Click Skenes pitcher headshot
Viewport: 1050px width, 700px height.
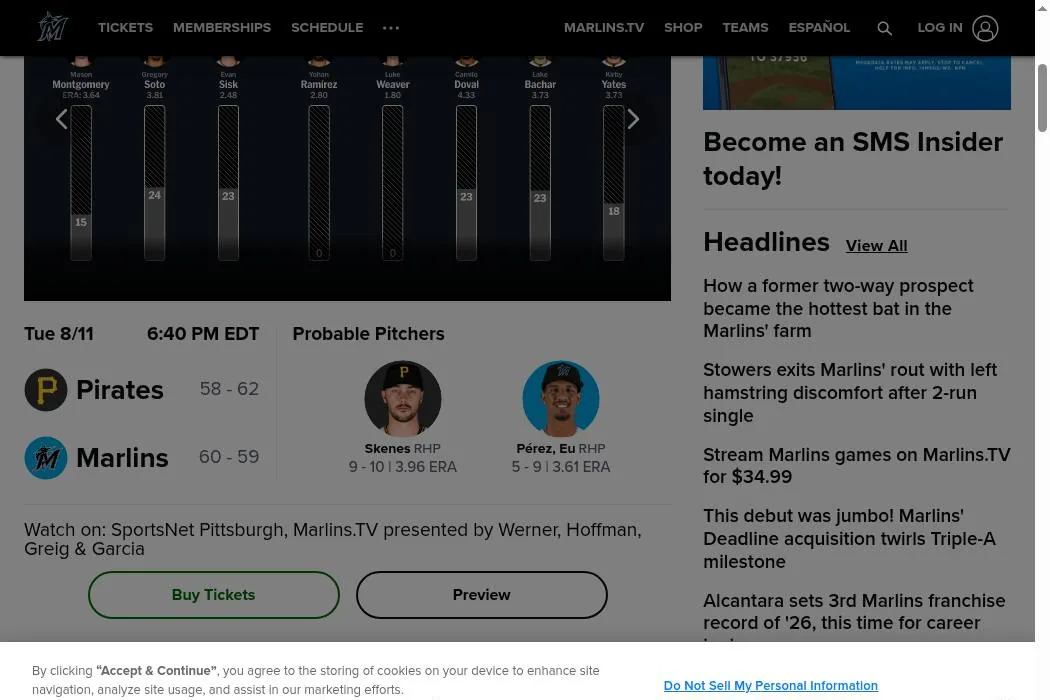pos(402,399)
